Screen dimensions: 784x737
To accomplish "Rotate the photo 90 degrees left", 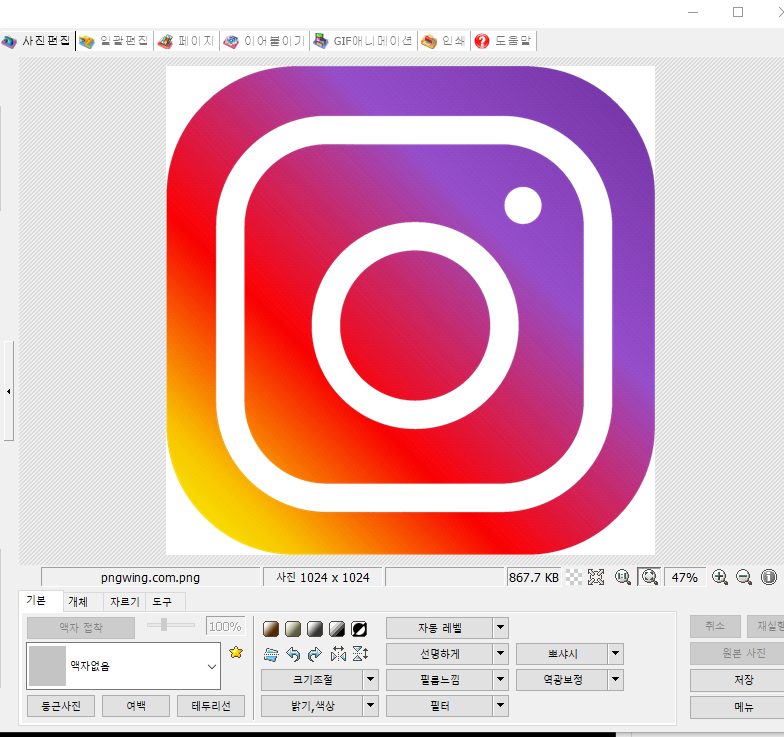I will tap(293, 654).
